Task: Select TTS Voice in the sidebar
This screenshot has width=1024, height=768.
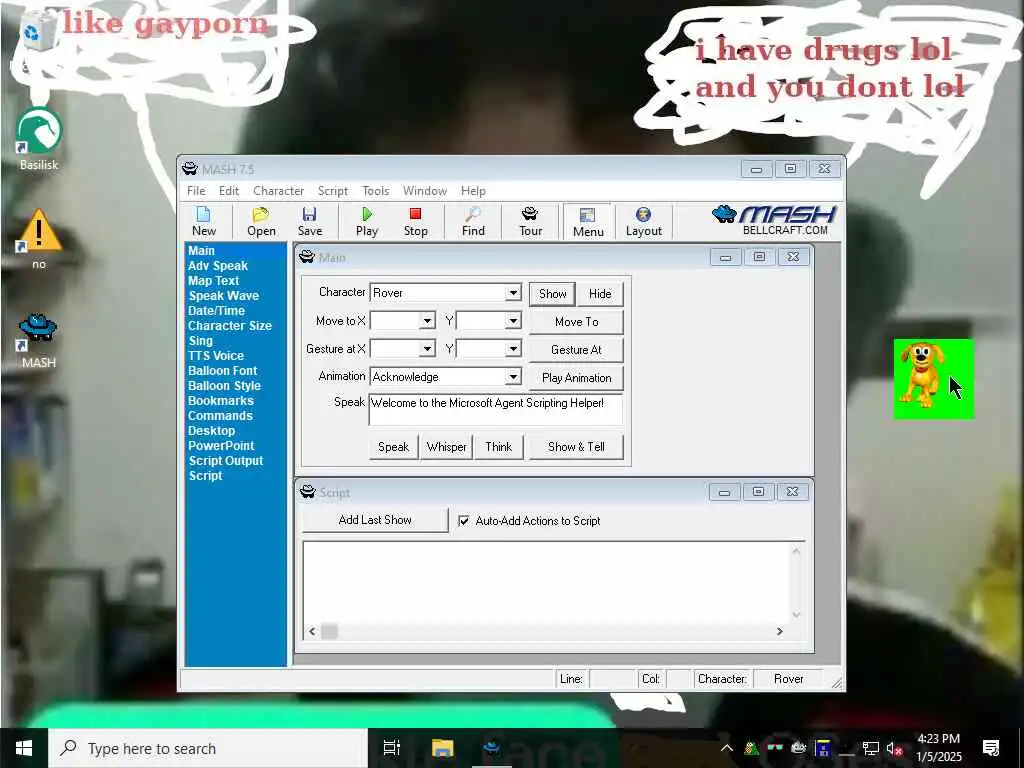Action: [x=216, y=356]
